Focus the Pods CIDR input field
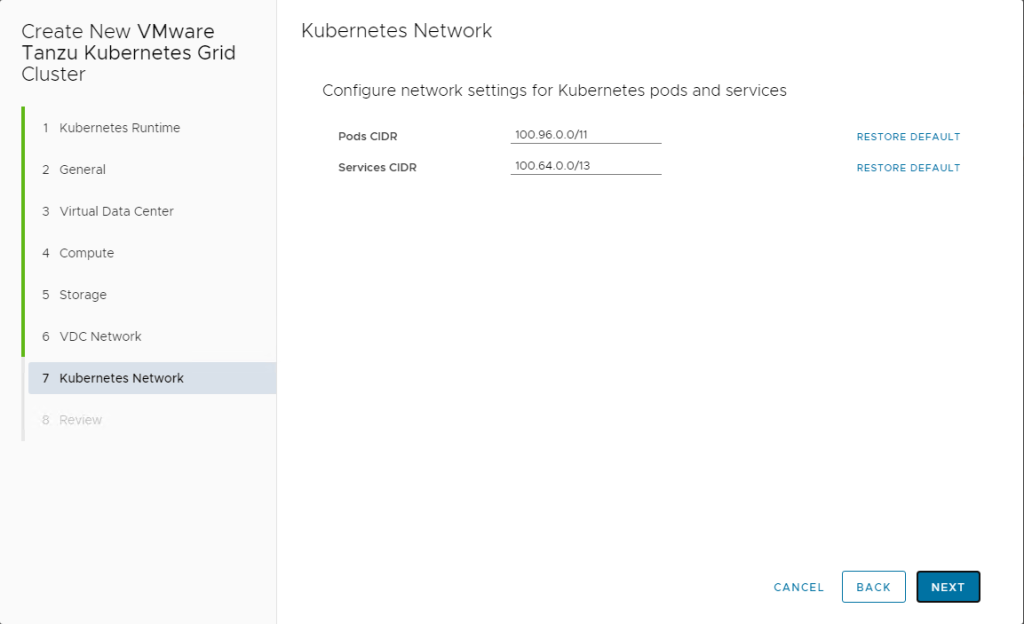 [586, 134]
